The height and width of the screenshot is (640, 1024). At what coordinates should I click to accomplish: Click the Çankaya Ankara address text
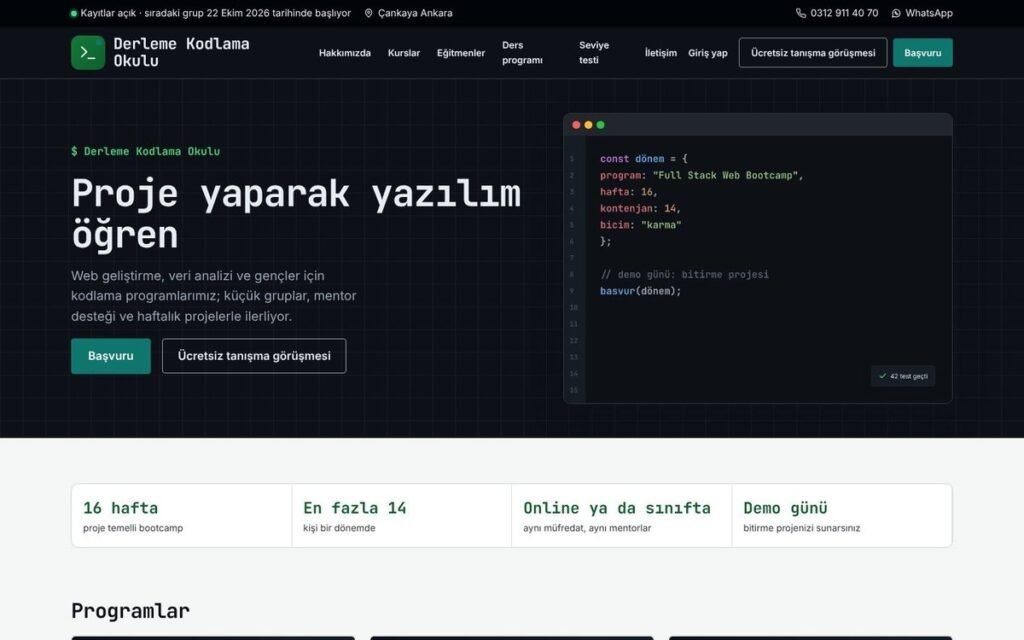click(x=415, y=13)
